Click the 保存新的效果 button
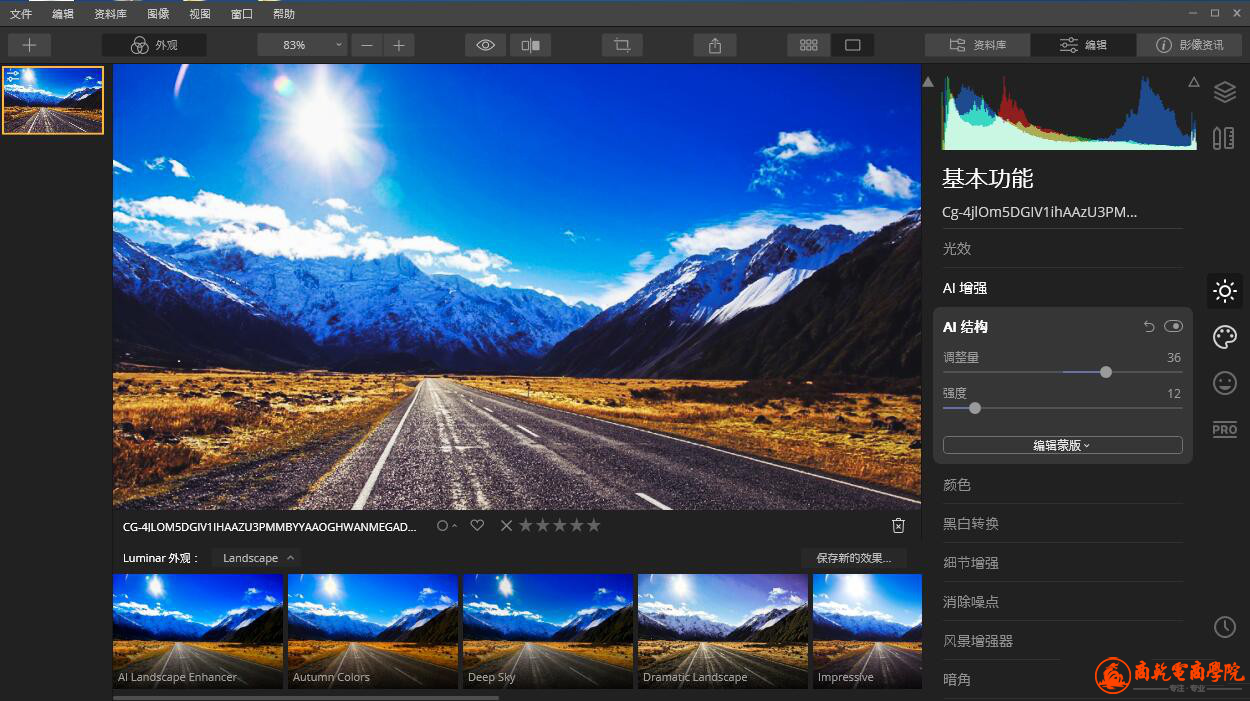 pos(853,558)
